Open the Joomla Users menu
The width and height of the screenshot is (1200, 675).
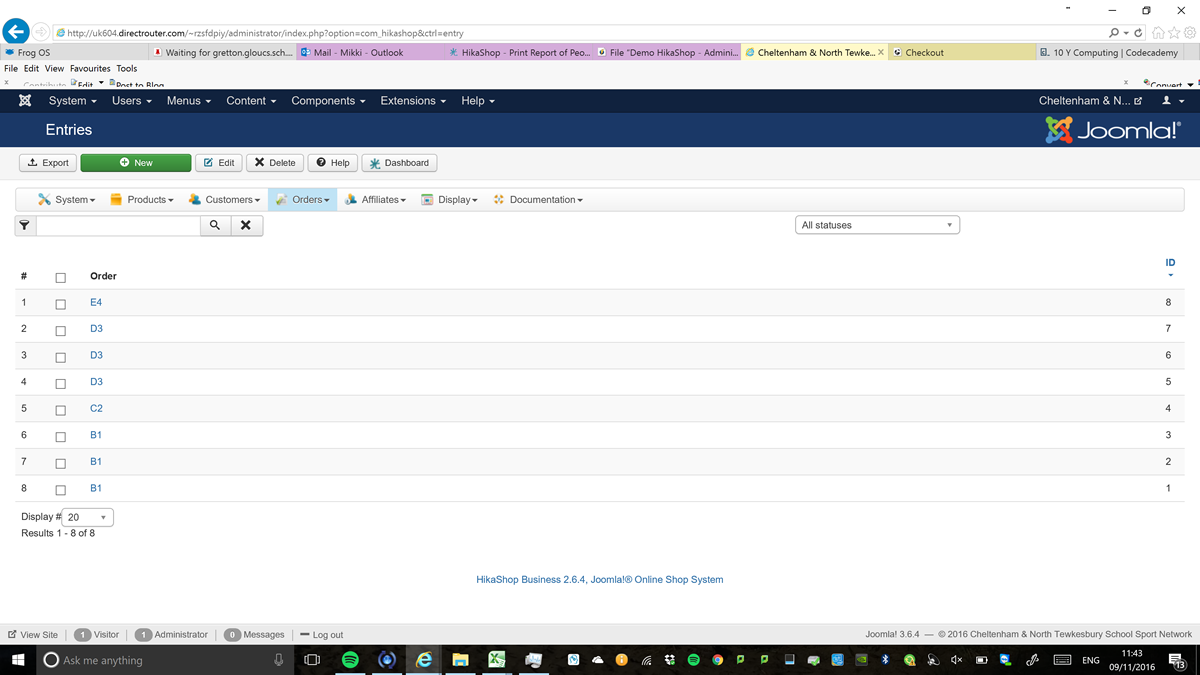click(x=132, y=101)
